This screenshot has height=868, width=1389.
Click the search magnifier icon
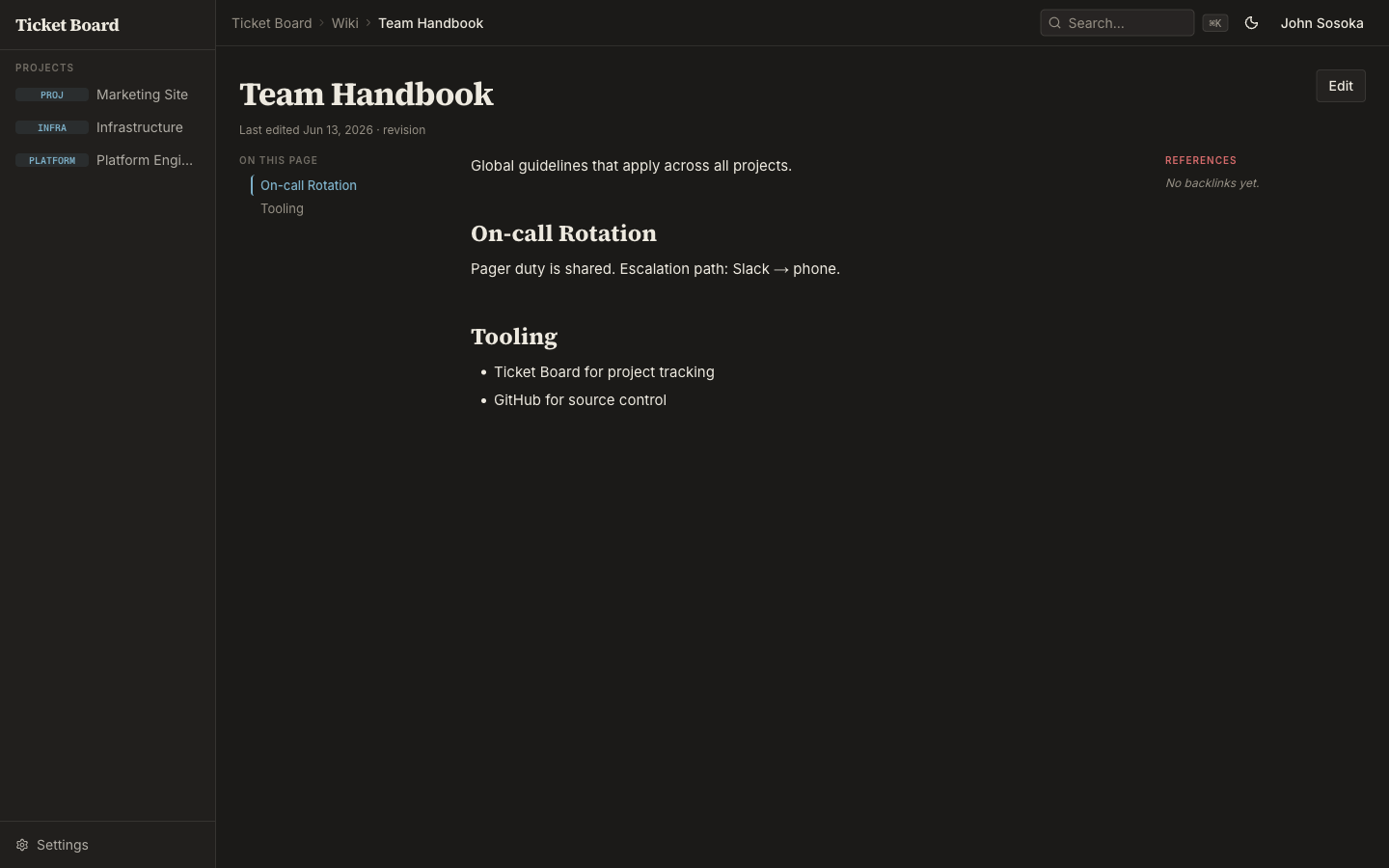coord(1054,23)
